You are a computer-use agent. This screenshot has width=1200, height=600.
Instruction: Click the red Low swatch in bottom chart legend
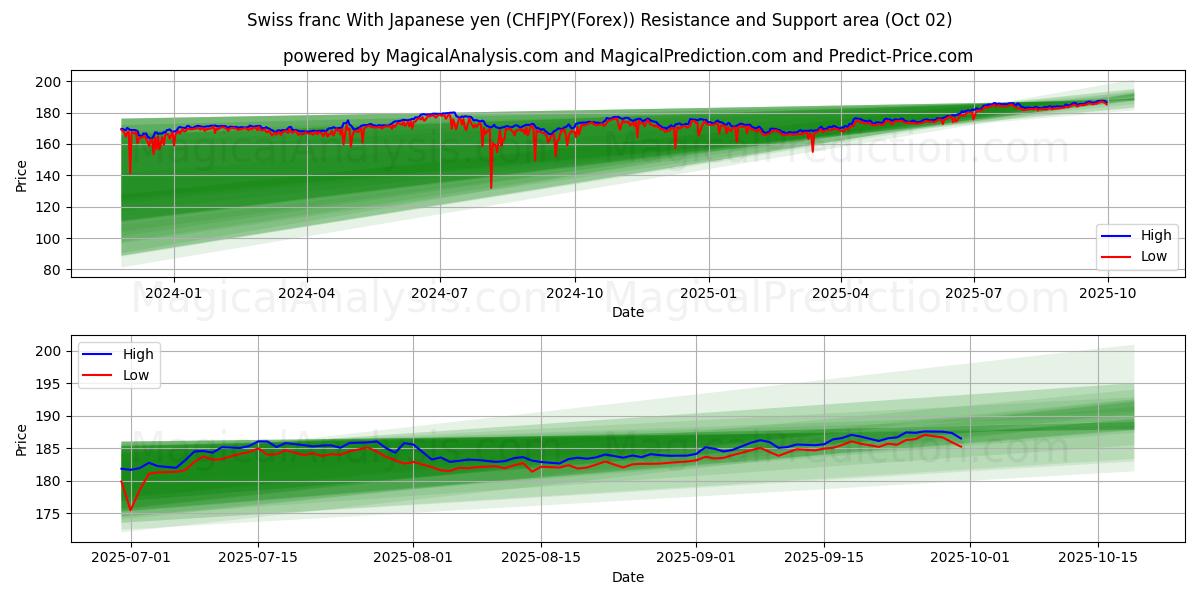click(x=98, y=375)
